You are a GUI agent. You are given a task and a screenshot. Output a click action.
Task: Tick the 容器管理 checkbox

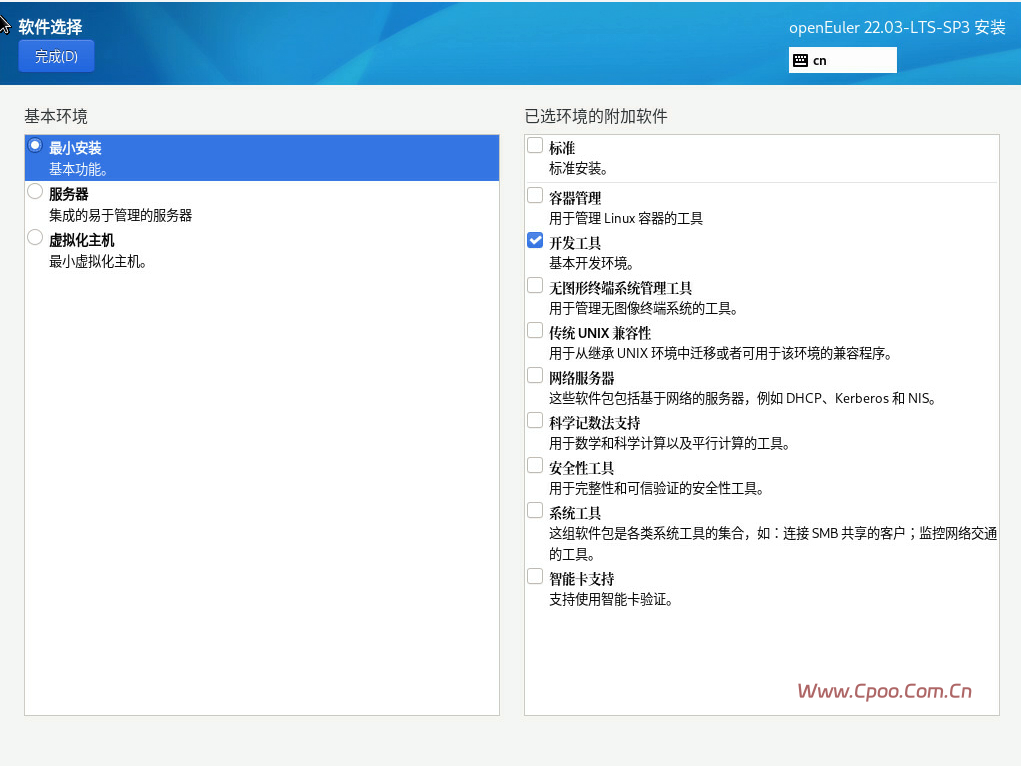[535, 195]
